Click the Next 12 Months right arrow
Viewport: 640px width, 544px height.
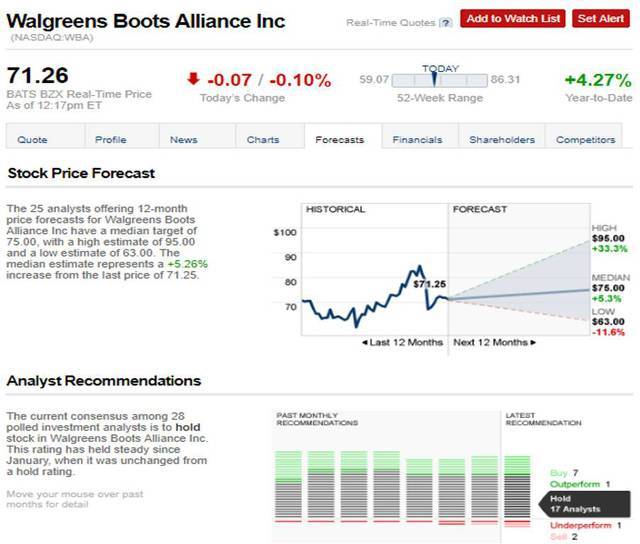click(x=533, y=342)
